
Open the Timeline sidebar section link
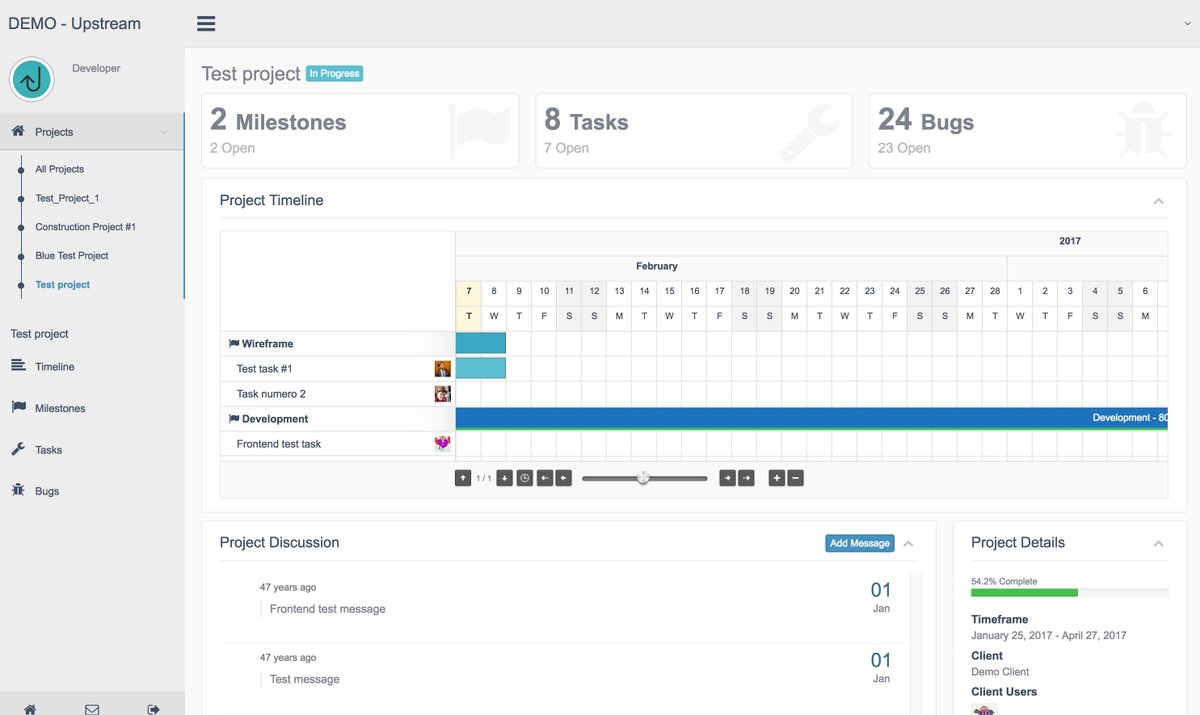55,367
